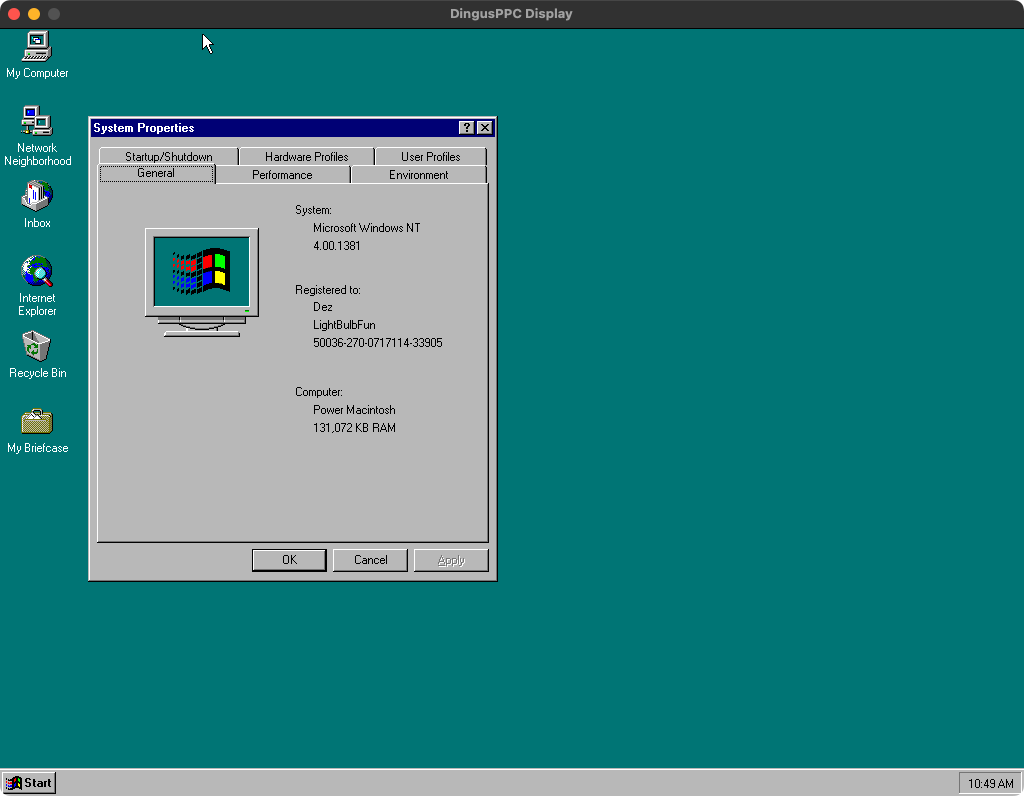1024x796 pixels.
Task: Click the Registered to: label
Action: pos(328,290)
